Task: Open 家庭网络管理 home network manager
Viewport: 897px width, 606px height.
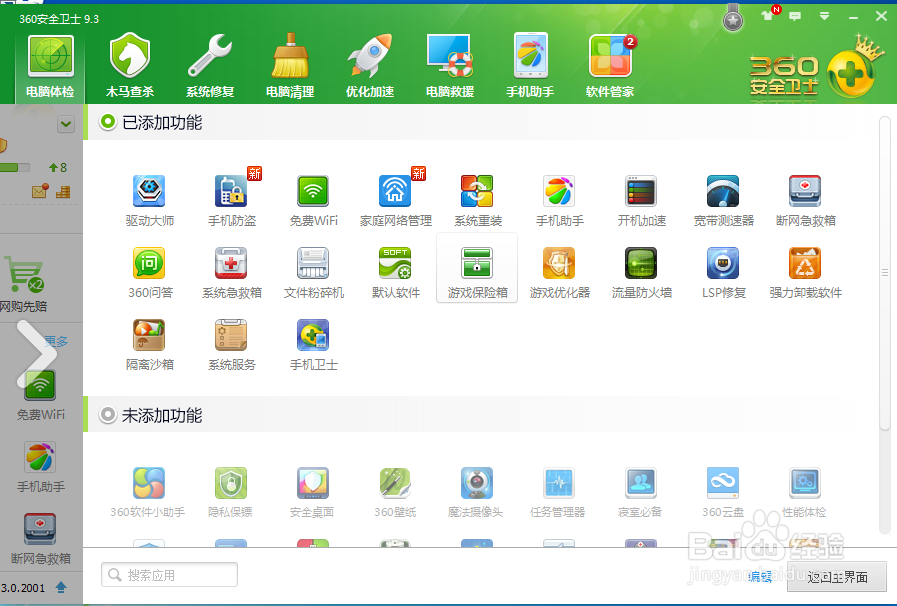Action: click(395, 201)
